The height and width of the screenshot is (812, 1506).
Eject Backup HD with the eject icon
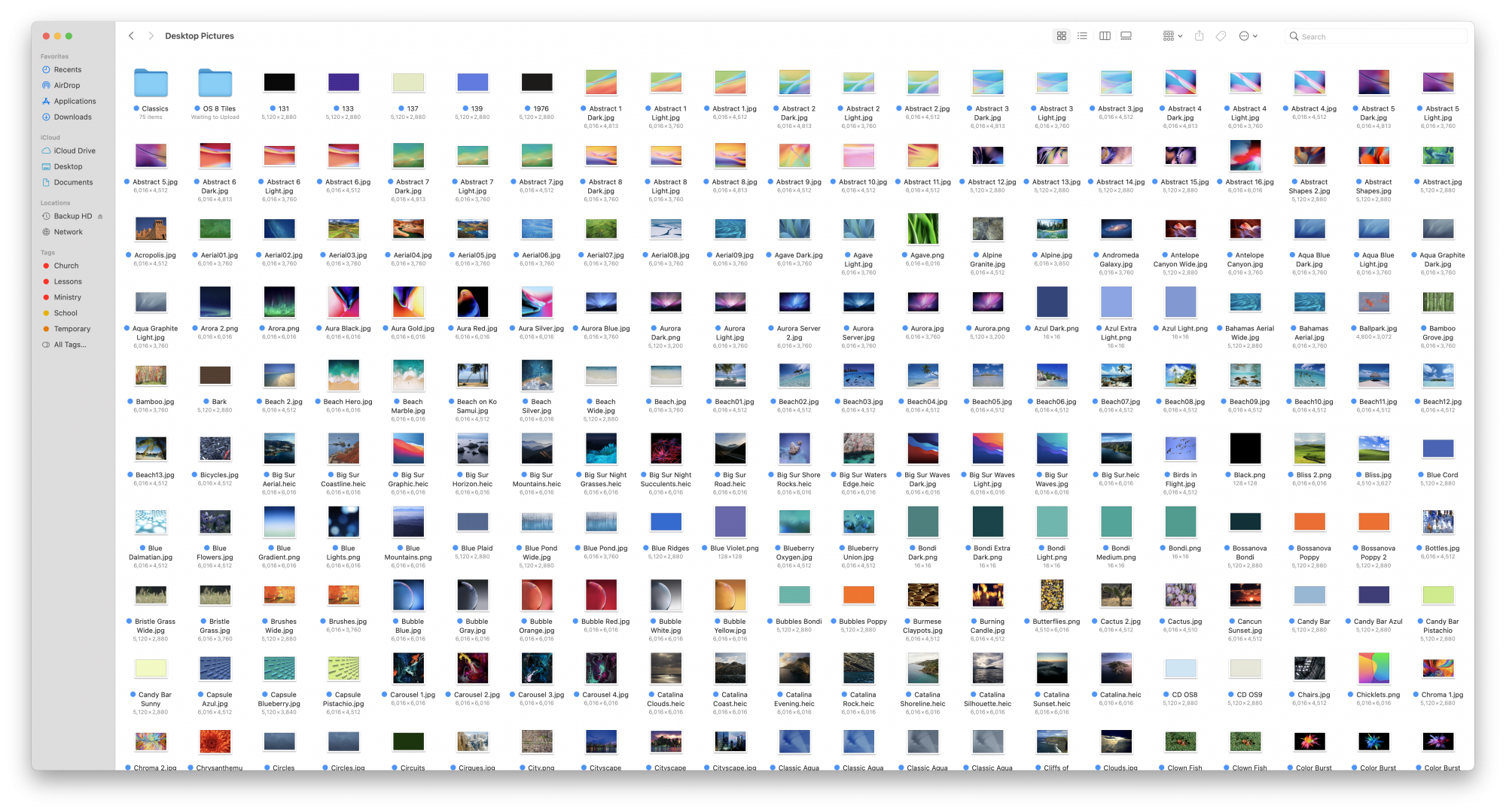tap(100, 217)
